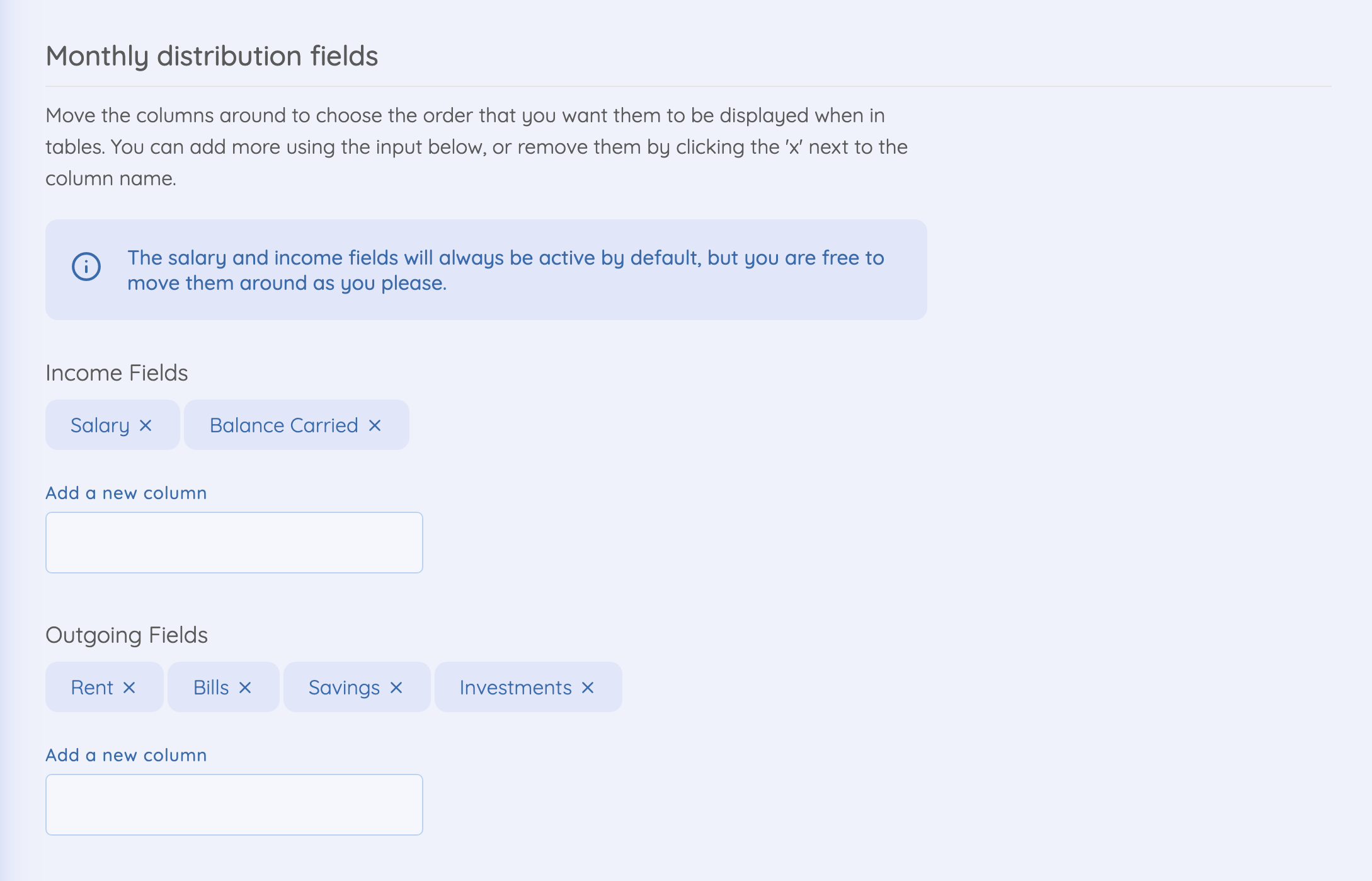Remove the Balance Carried field x icon
Viewport: 1372px width, 881px height.
pyautogui.click(x=375, y=425)
